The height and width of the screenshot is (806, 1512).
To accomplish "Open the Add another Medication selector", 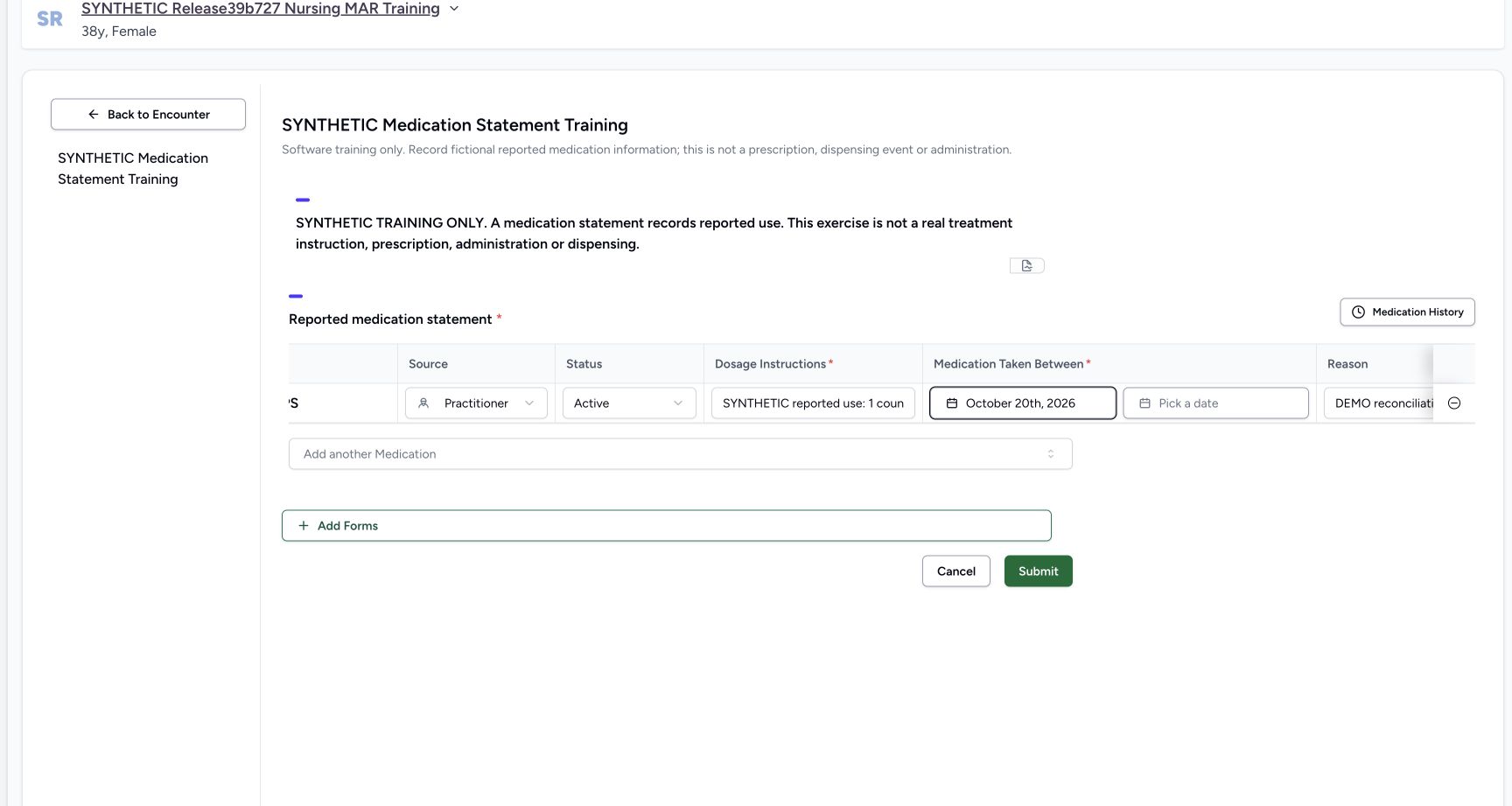I will click(x=680, y=454).
